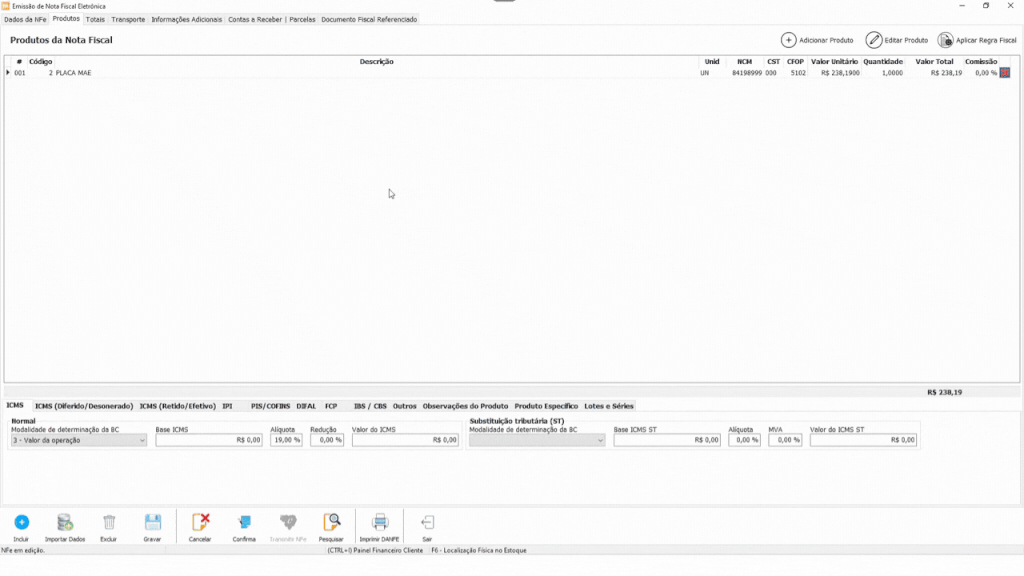Go to the IBS / CBS tab

370,406
